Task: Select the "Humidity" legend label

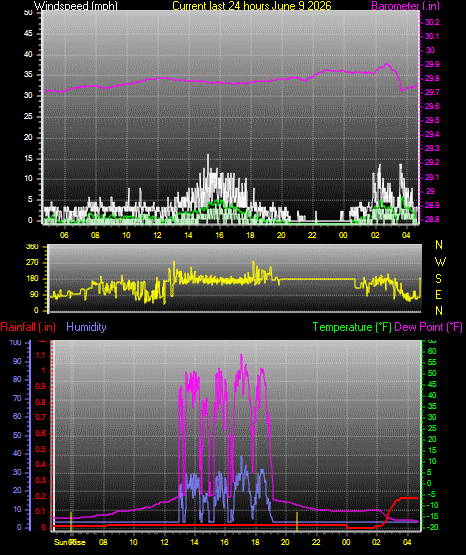Action: (86, 327)
